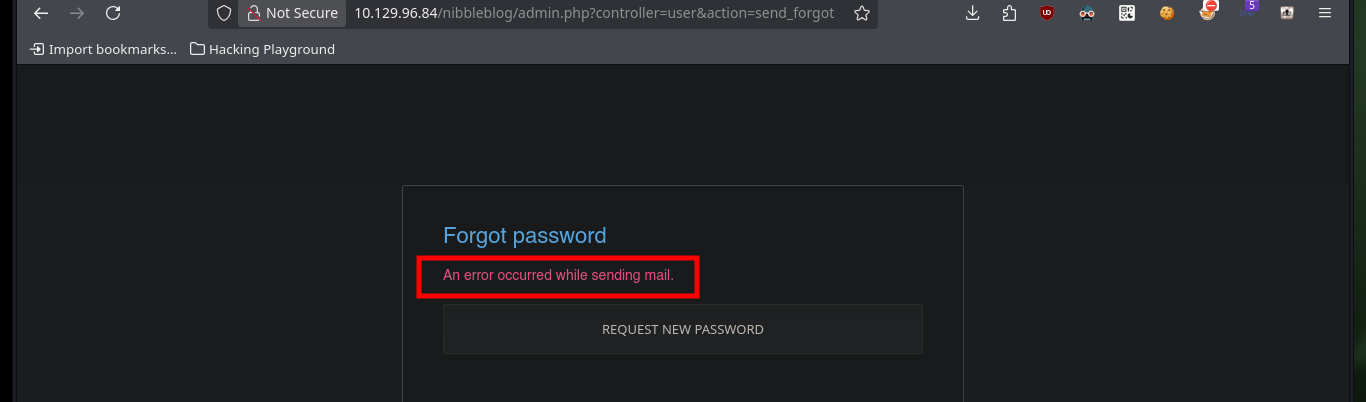Screen dimensions: 1366x402
Task: Open the photo-thumbnail extension icon
Action: click(1287, 13)
